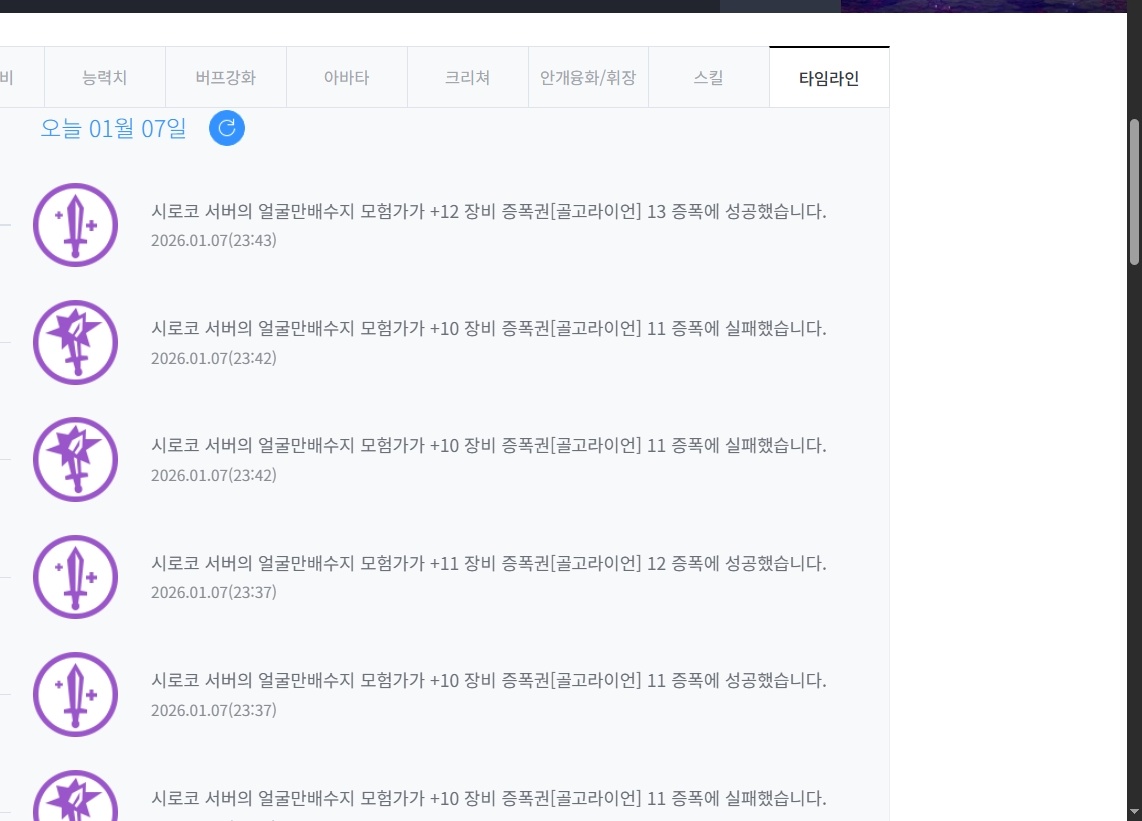Click the blue refresh icon beside 오늘 01월 07일
The width and height of the screenshot is (1142, 821).
pos(227,128)
